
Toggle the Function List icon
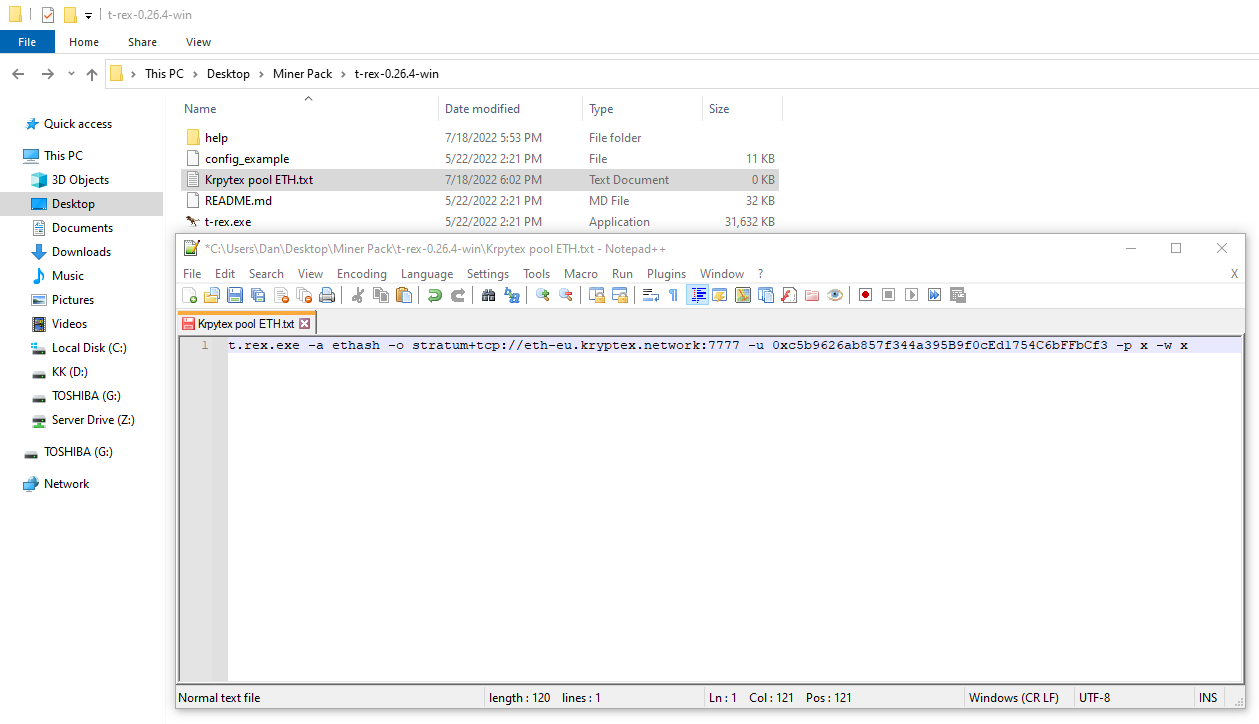tap(788, 295)
